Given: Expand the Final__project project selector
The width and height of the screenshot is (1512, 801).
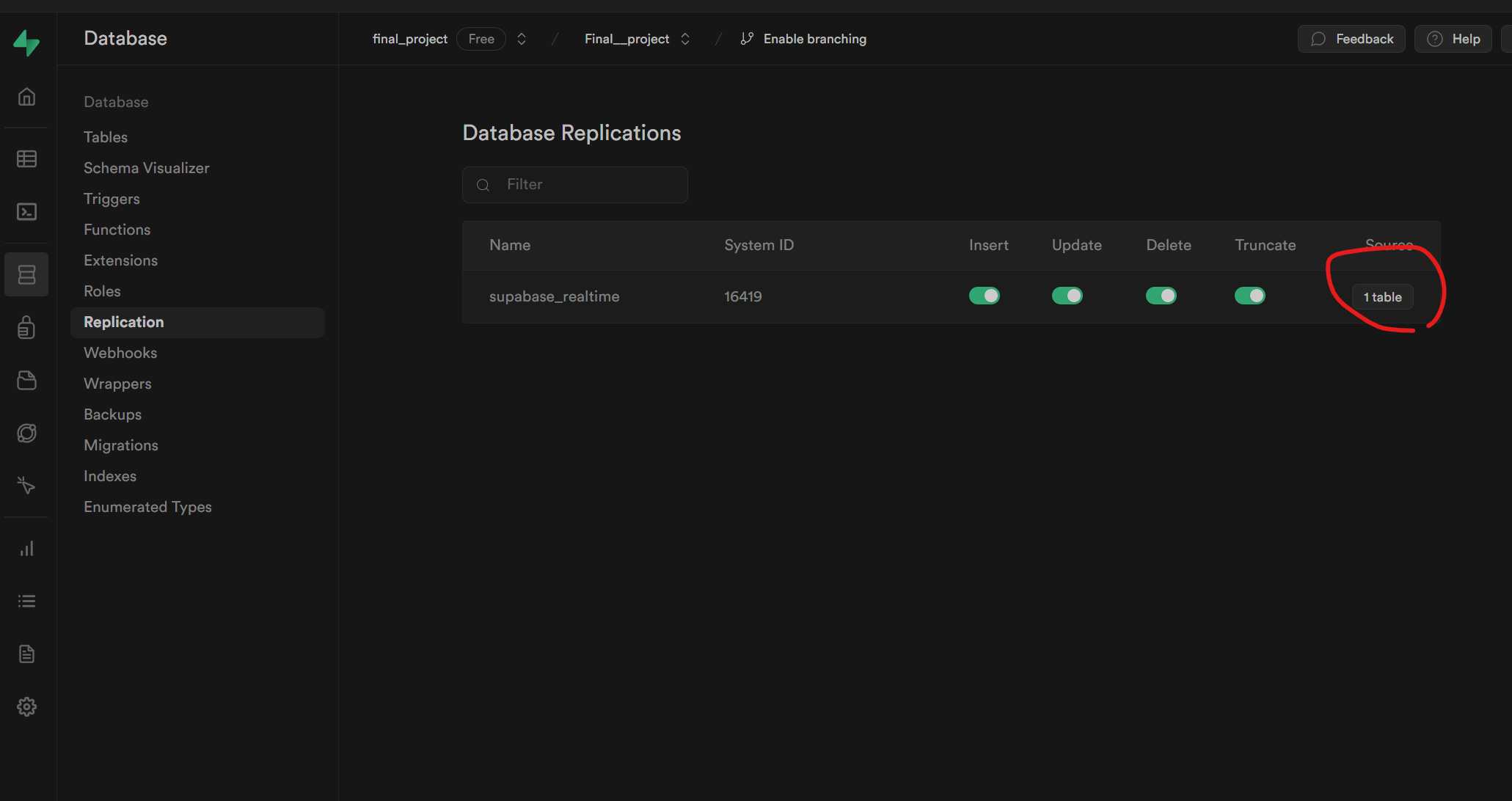Looking at the screenshot, I should point(685,39).
